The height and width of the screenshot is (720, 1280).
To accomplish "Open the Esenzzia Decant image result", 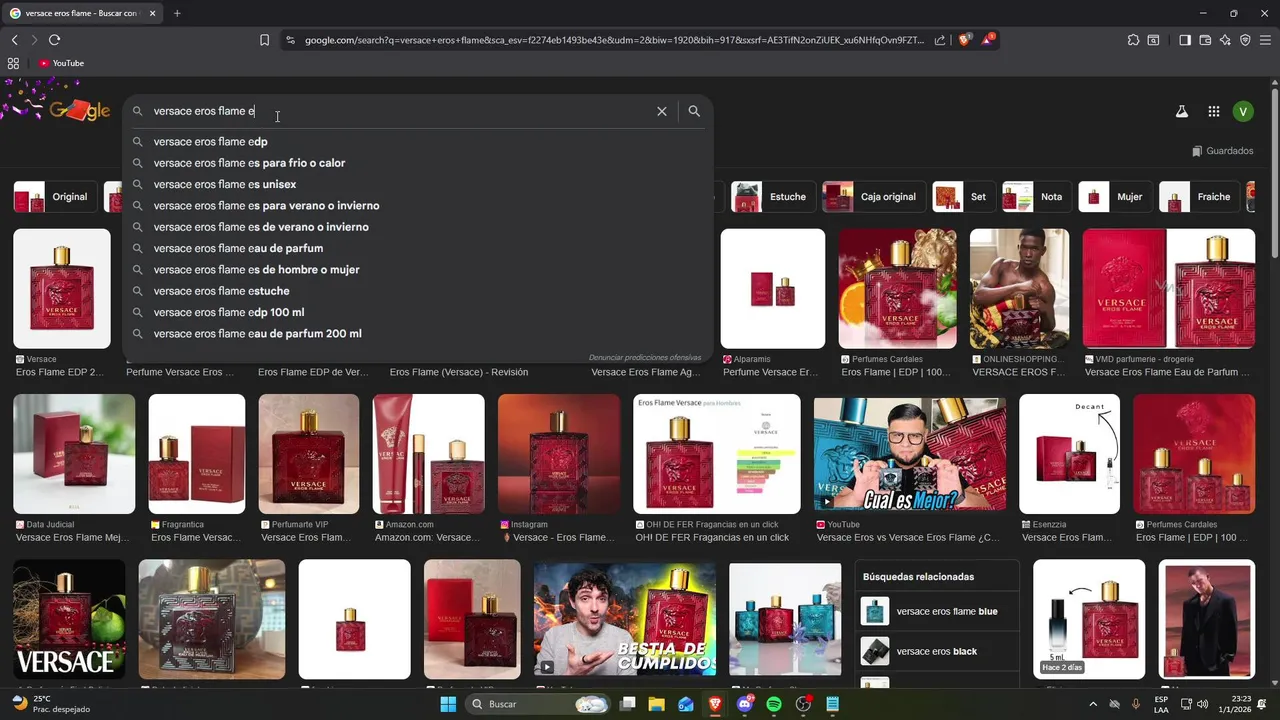I will [x=1069, y=454].
